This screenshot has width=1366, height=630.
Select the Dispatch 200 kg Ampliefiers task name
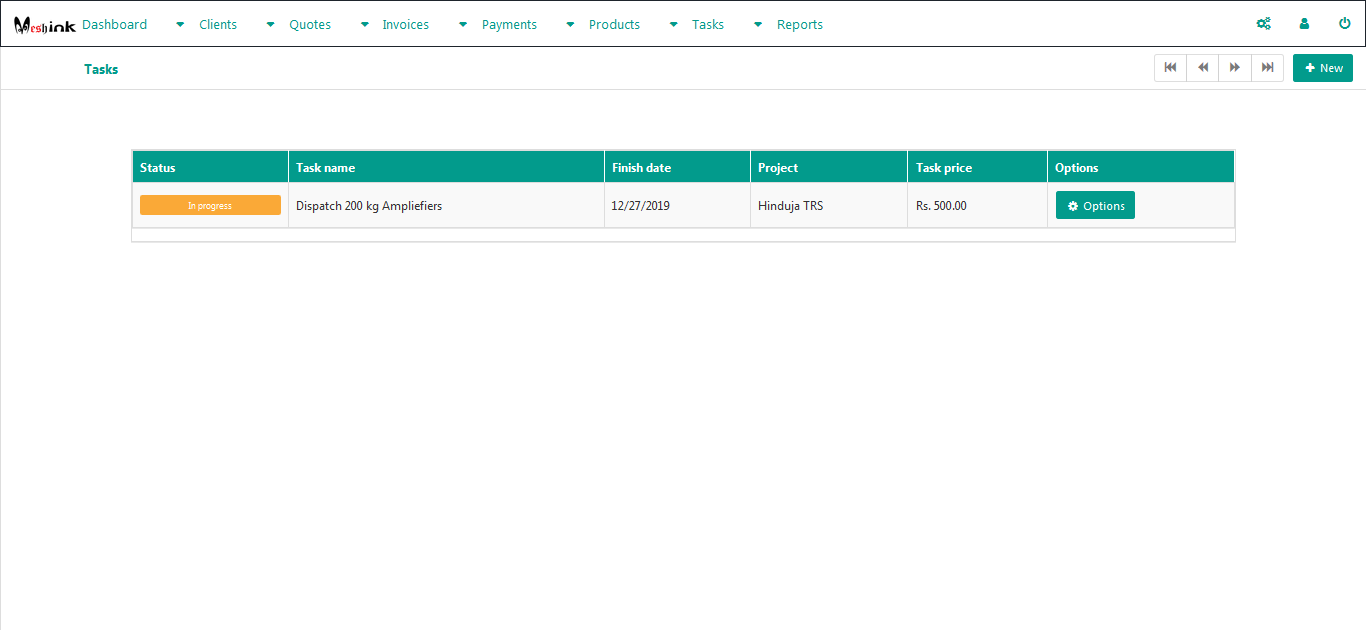pyautogui.click(x=369, y=206)
